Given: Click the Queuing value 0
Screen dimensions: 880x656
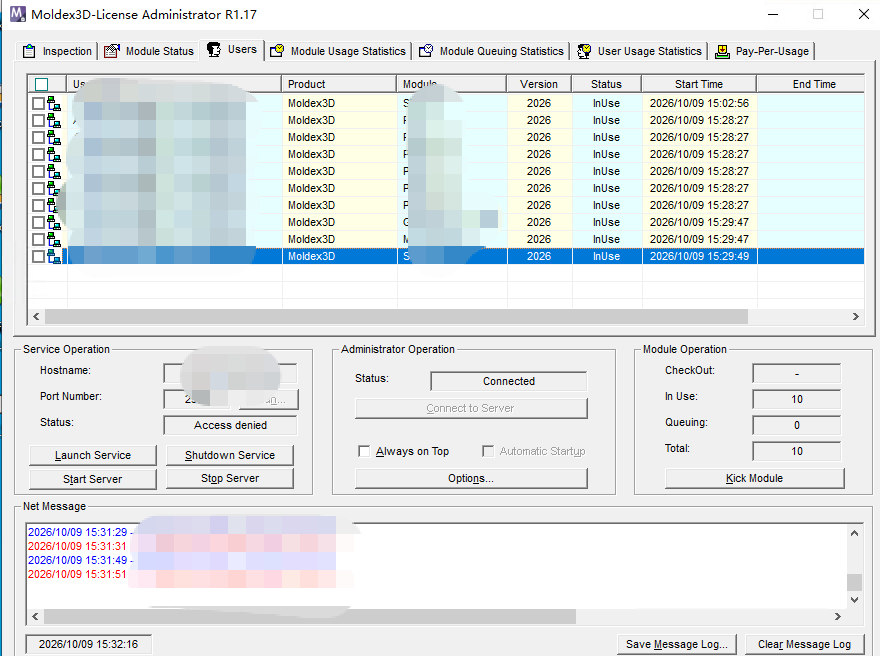Looking at the screenshot, I should (797, 425).
